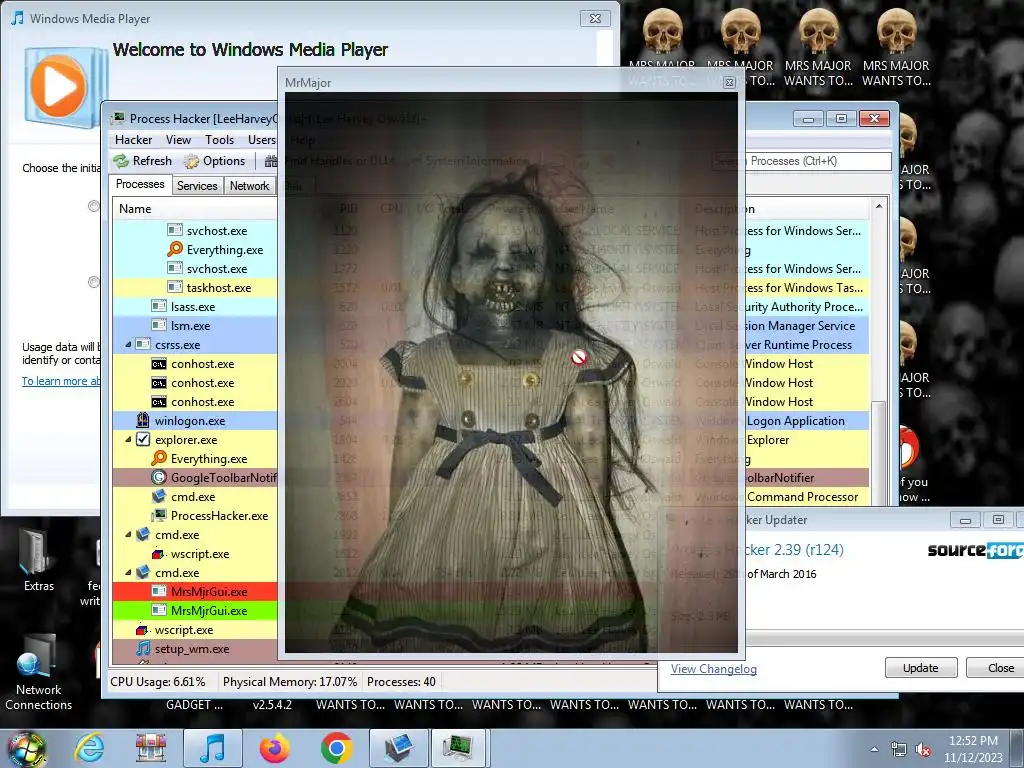Click the colorful taskbar icon next to Internet Explorer

pyautogui.click(x=150, y=748)
